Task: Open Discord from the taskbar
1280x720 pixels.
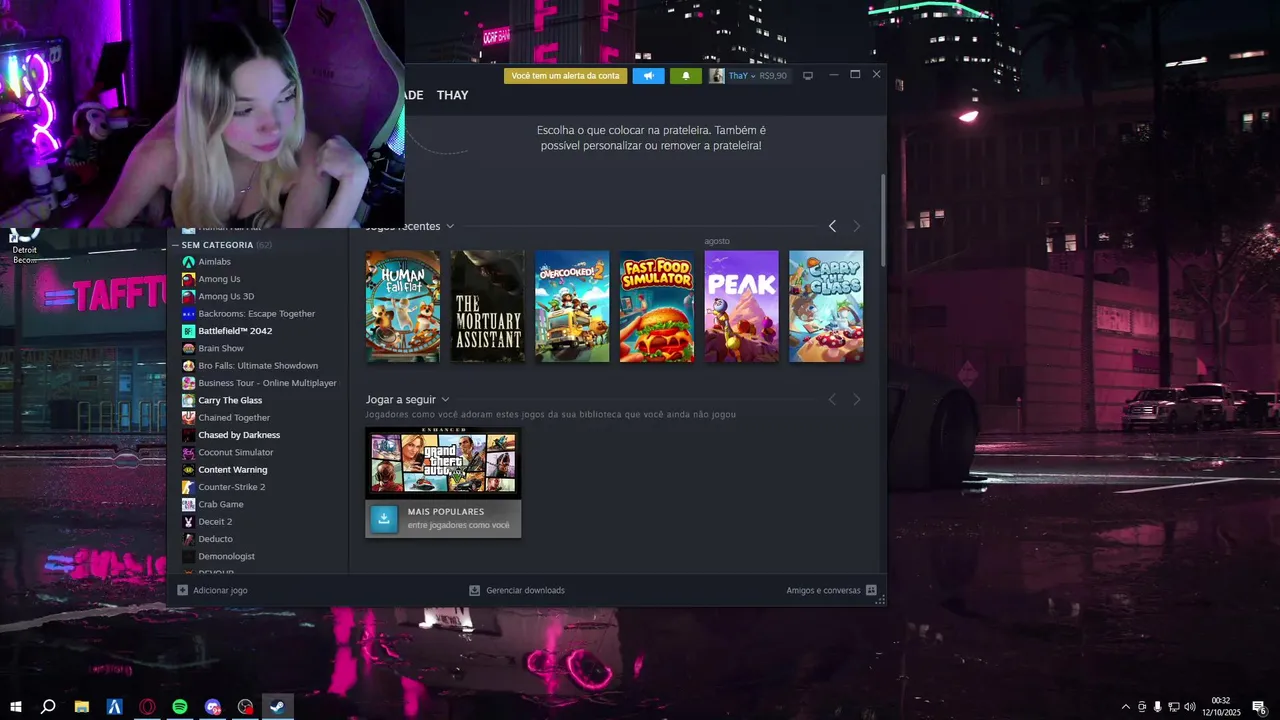Action: pyautogui.click(x=213, y=707)
